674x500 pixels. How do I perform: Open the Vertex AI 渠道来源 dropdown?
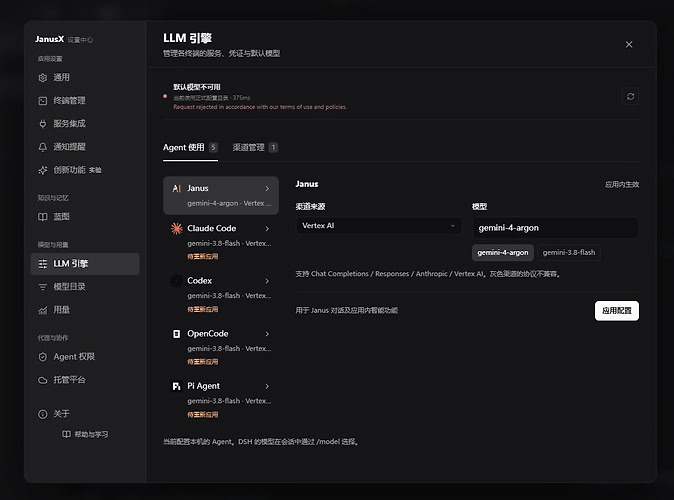[378, 226]
